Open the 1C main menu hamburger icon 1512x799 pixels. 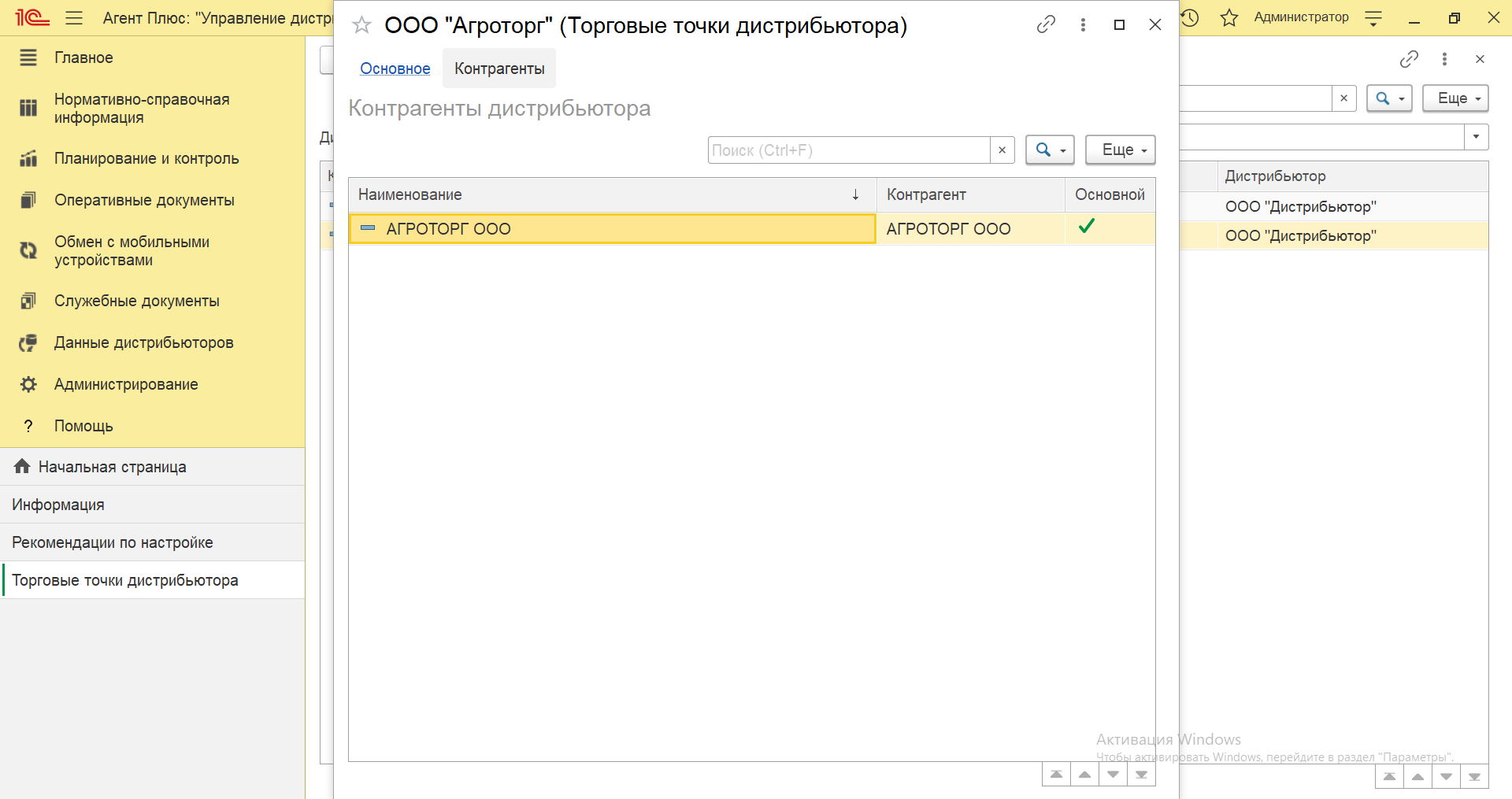[x=74, y=17]
